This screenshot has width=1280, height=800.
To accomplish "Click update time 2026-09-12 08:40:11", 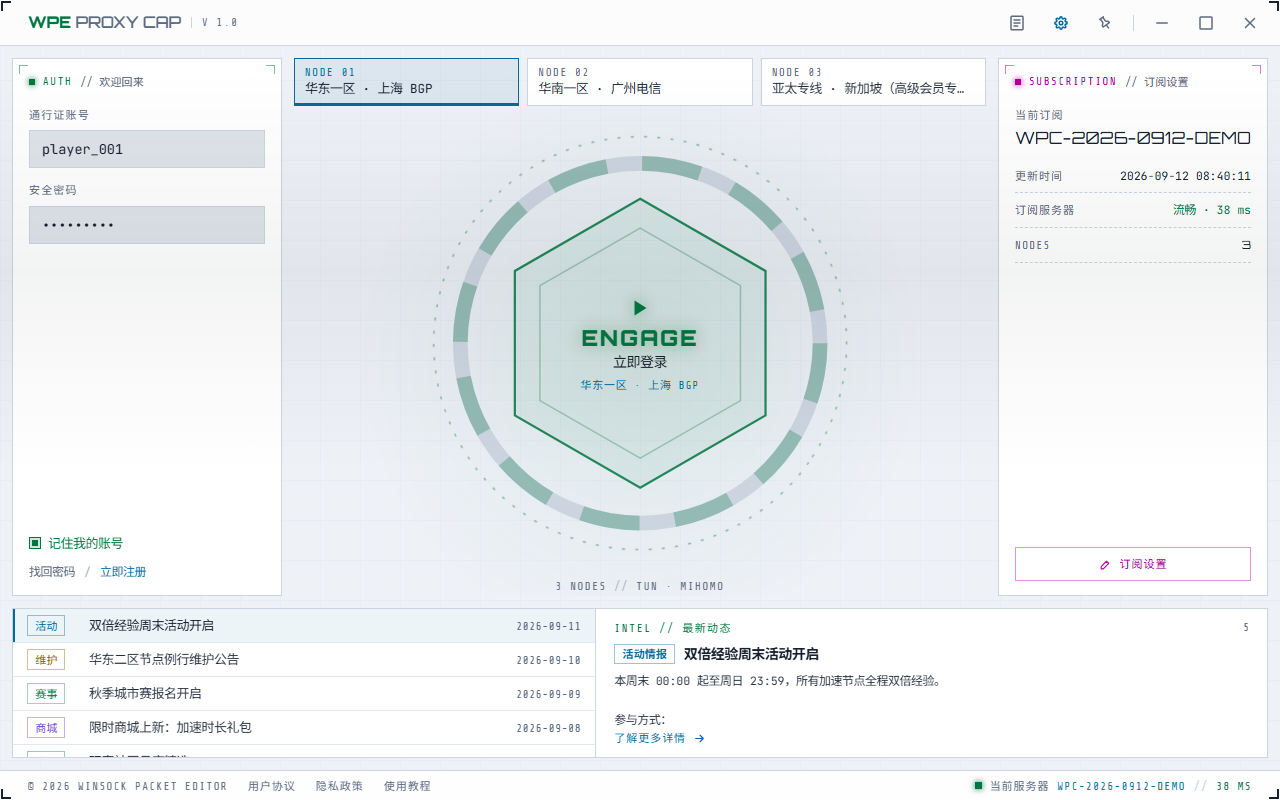I will 1185,176.
